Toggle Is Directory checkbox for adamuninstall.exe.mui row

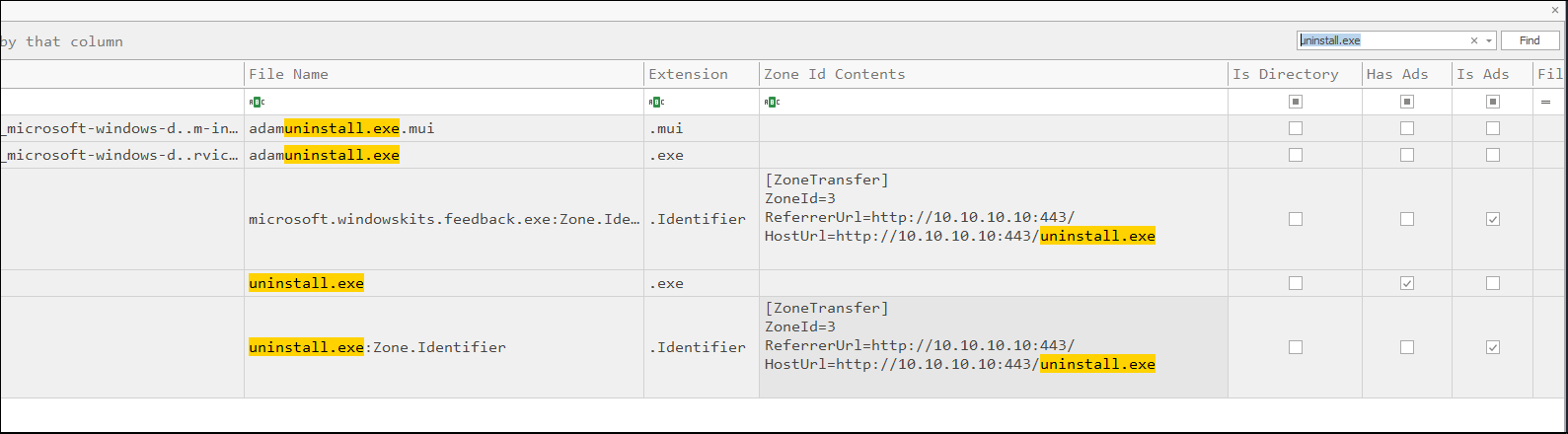1296,128
